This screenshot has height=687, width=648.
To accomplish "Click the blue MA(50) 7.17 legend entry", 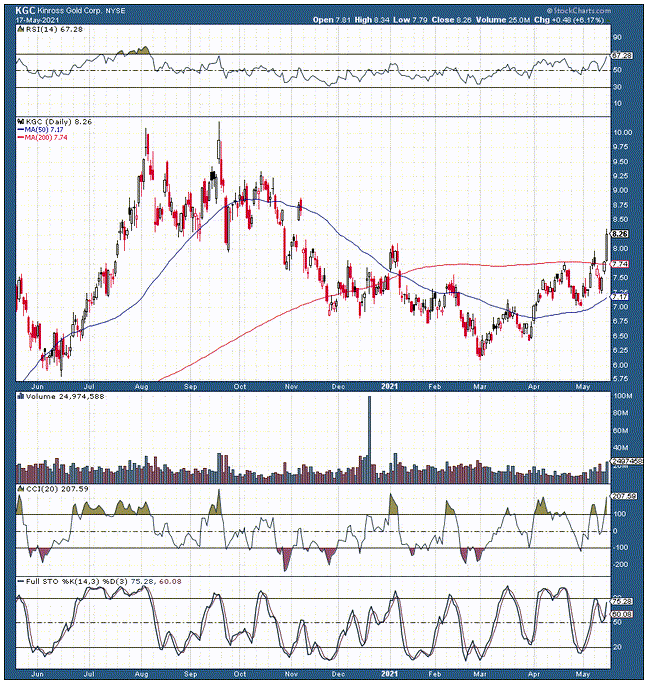I will click(x=40, y=130).
